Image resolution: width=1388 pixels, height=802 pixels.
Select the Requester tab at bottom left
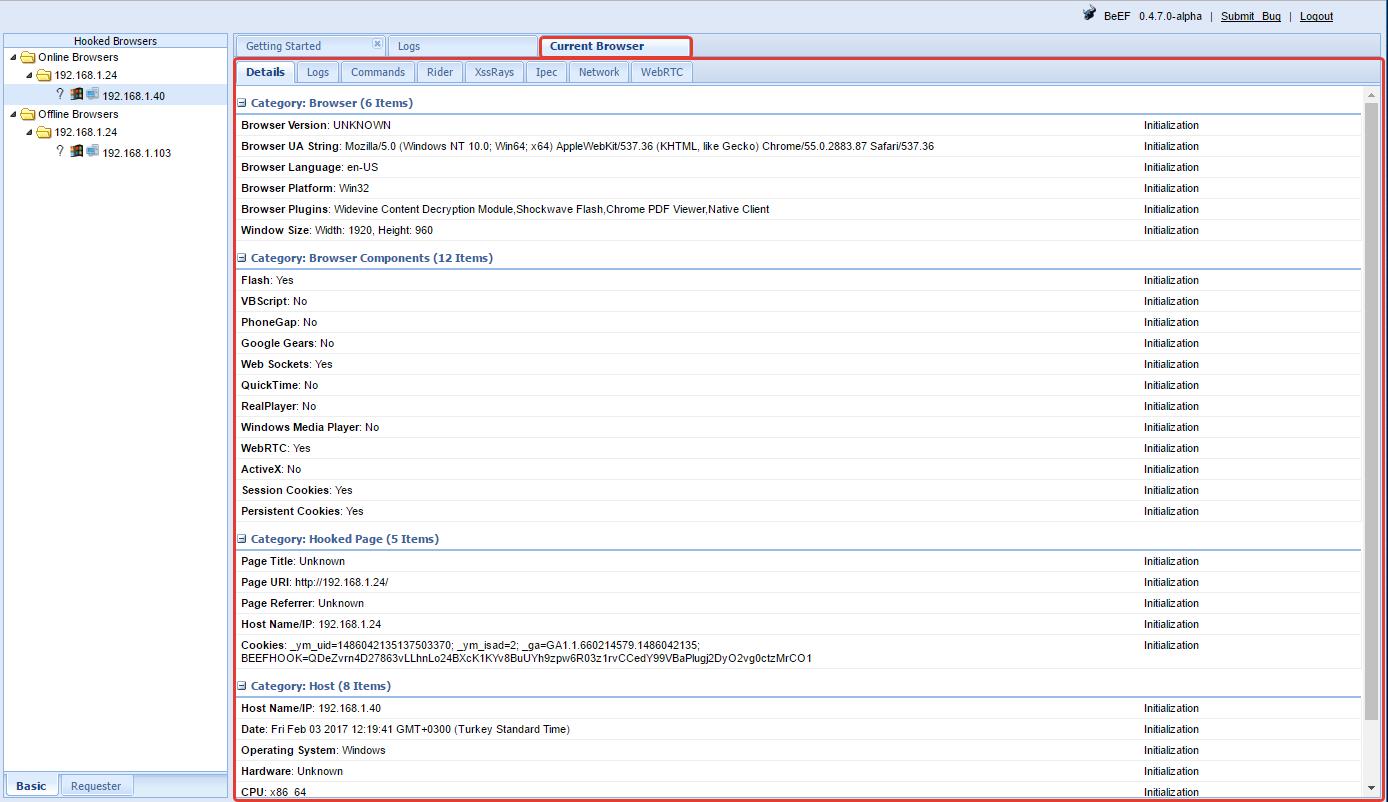click(x=96, y=786)
